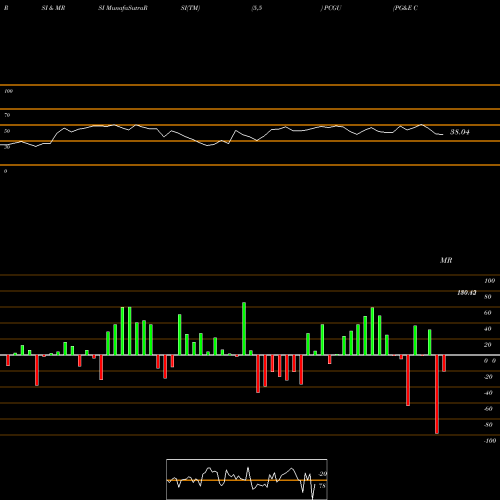Screen dimensions: 500x500
Task: Click the 50 level label on the RSI axis
Action: point(7,131)
